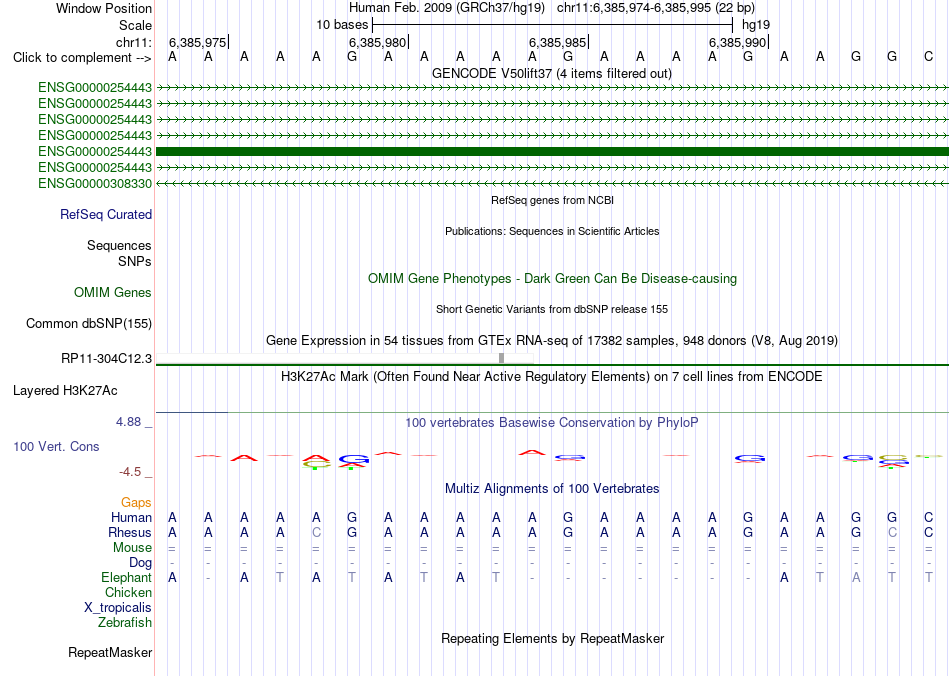Open the RP11-304C12.3 GTEx label
This screenshot has width=950, height=676.
[107, 359]
